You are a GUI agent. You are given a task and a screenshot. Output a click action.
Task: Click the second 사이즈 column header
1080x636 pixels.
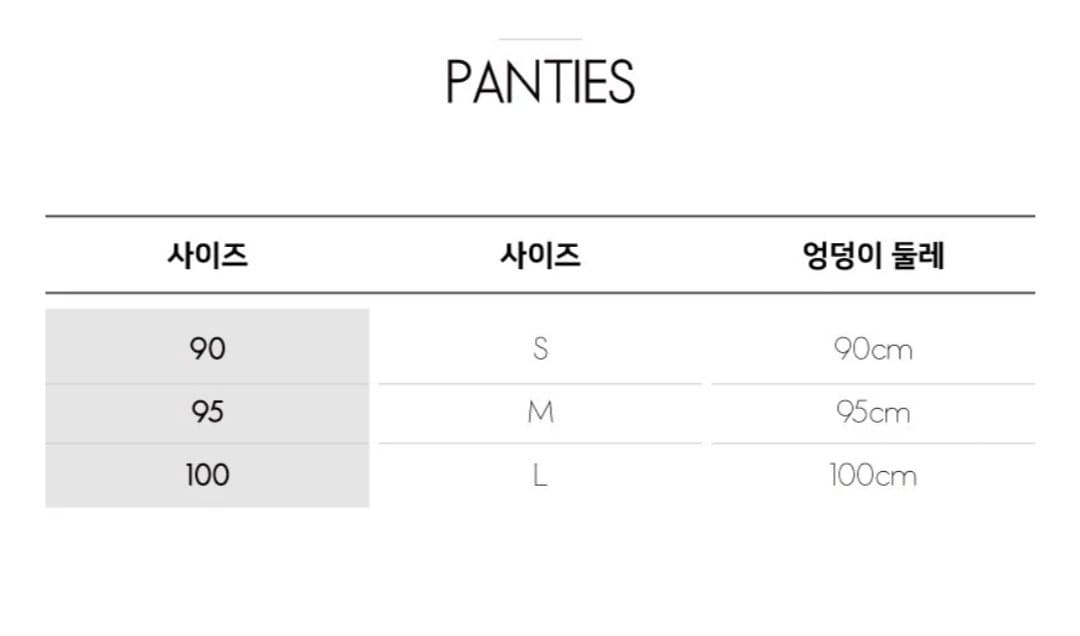pyautogui.click(x=540, y=255)
